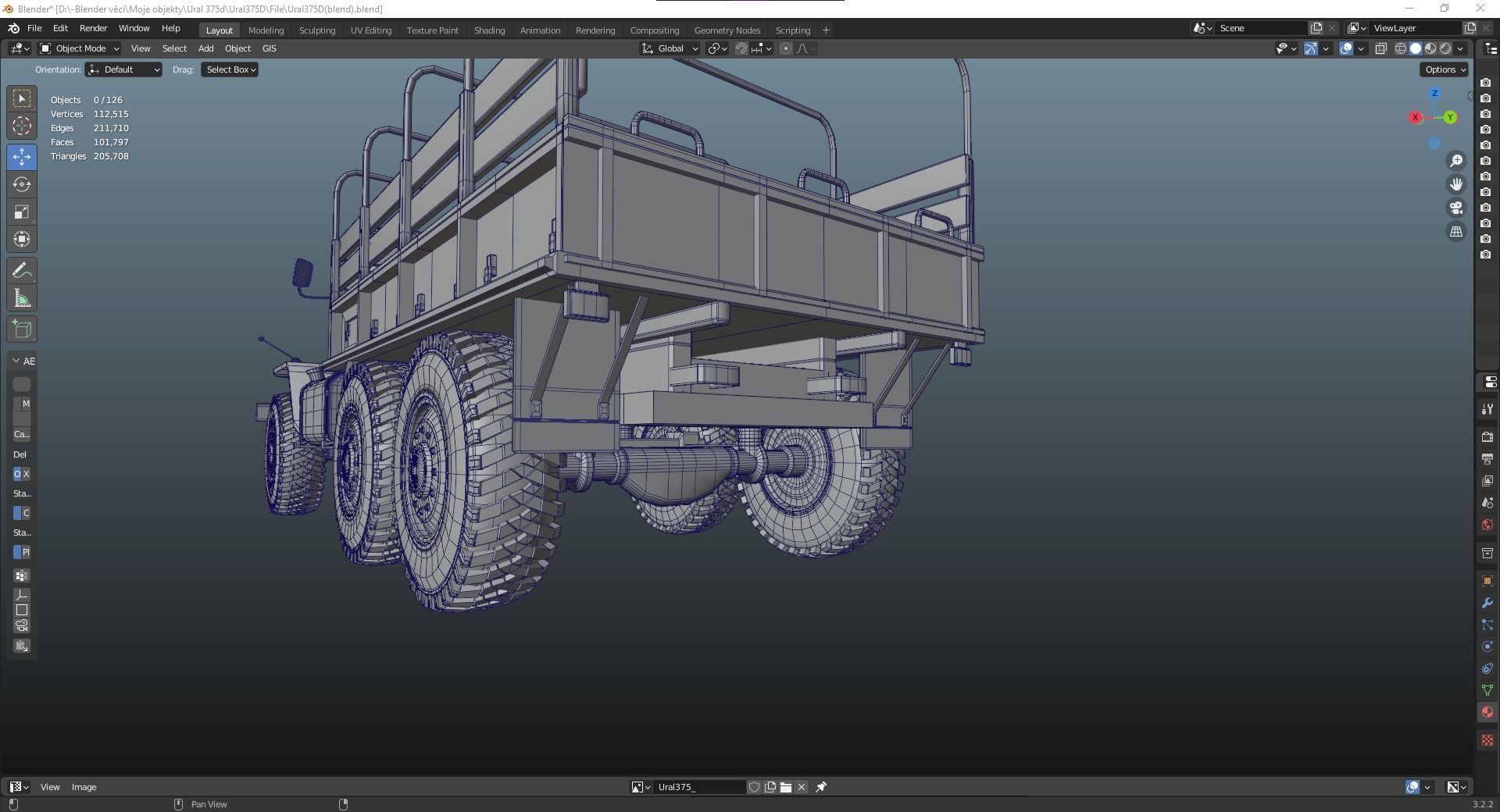This screenshot has width=1500, height=812.
Task: Open the Physics properties tab
Action: [x=1487, y=646]
